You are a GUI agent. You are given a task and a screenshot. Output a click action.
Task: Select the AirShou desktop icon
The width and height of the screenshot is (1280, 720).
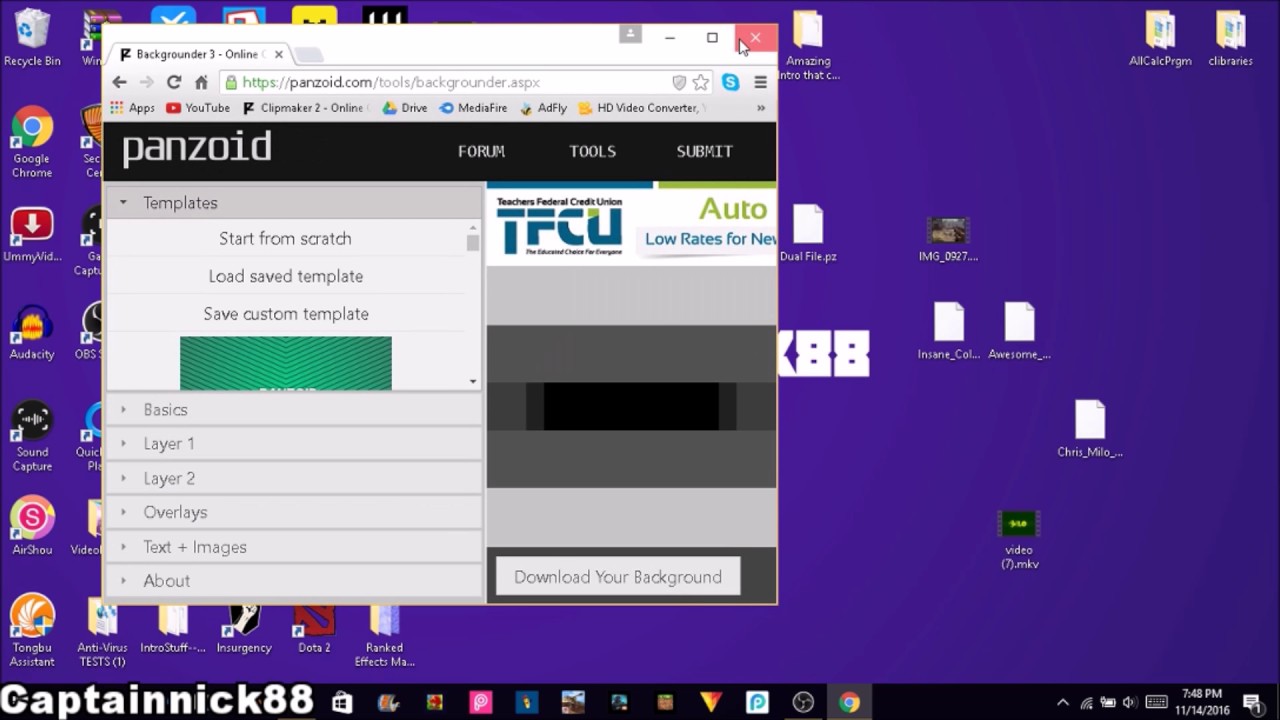(32, 527)
